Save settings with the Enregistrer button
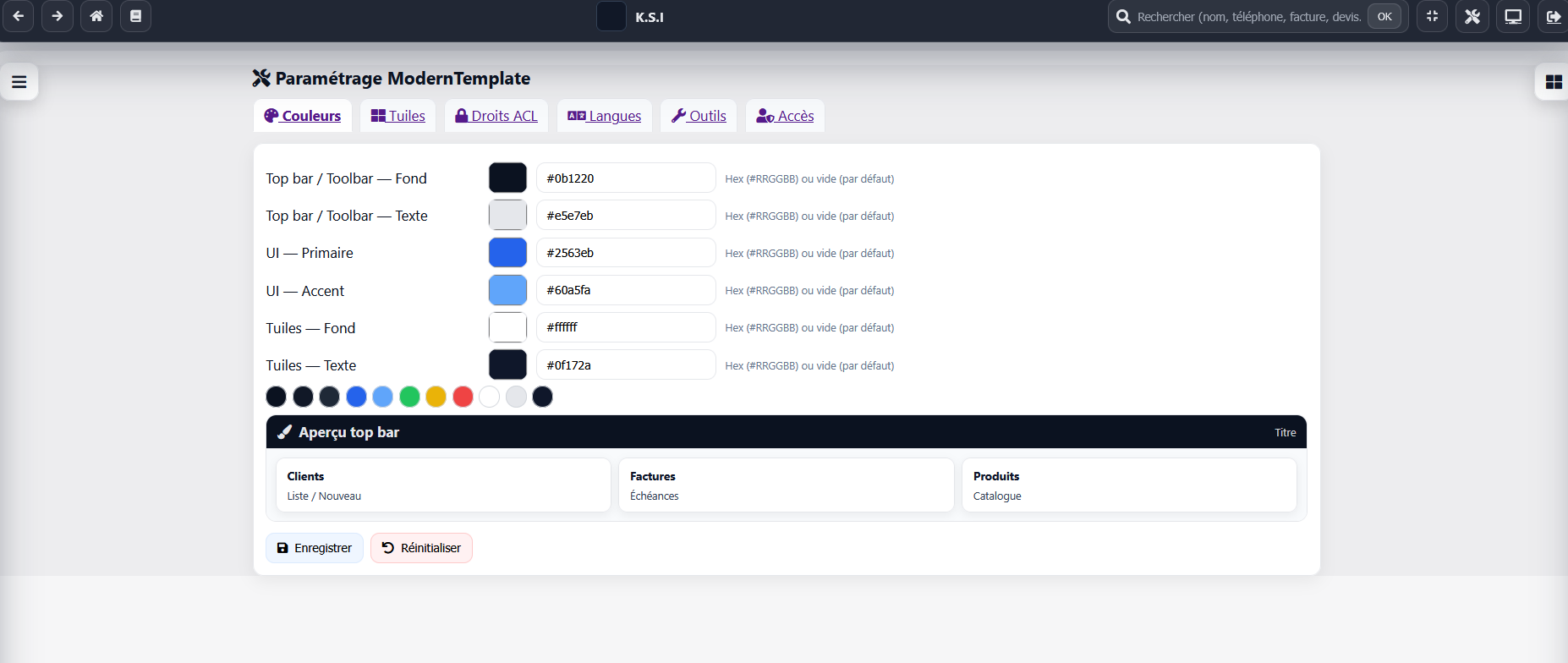 tap(315, 548)
